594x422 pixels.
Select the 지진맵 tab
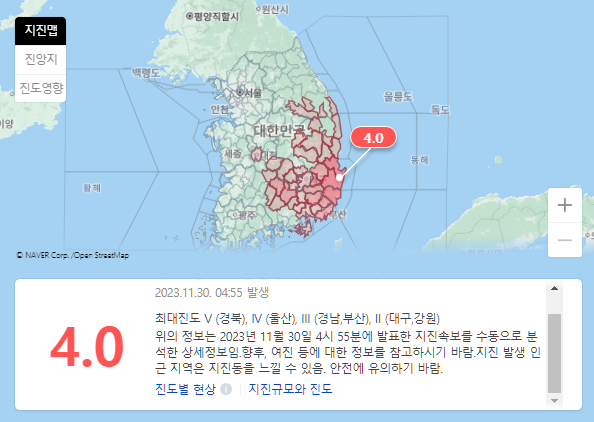click(x=41, y=31)
